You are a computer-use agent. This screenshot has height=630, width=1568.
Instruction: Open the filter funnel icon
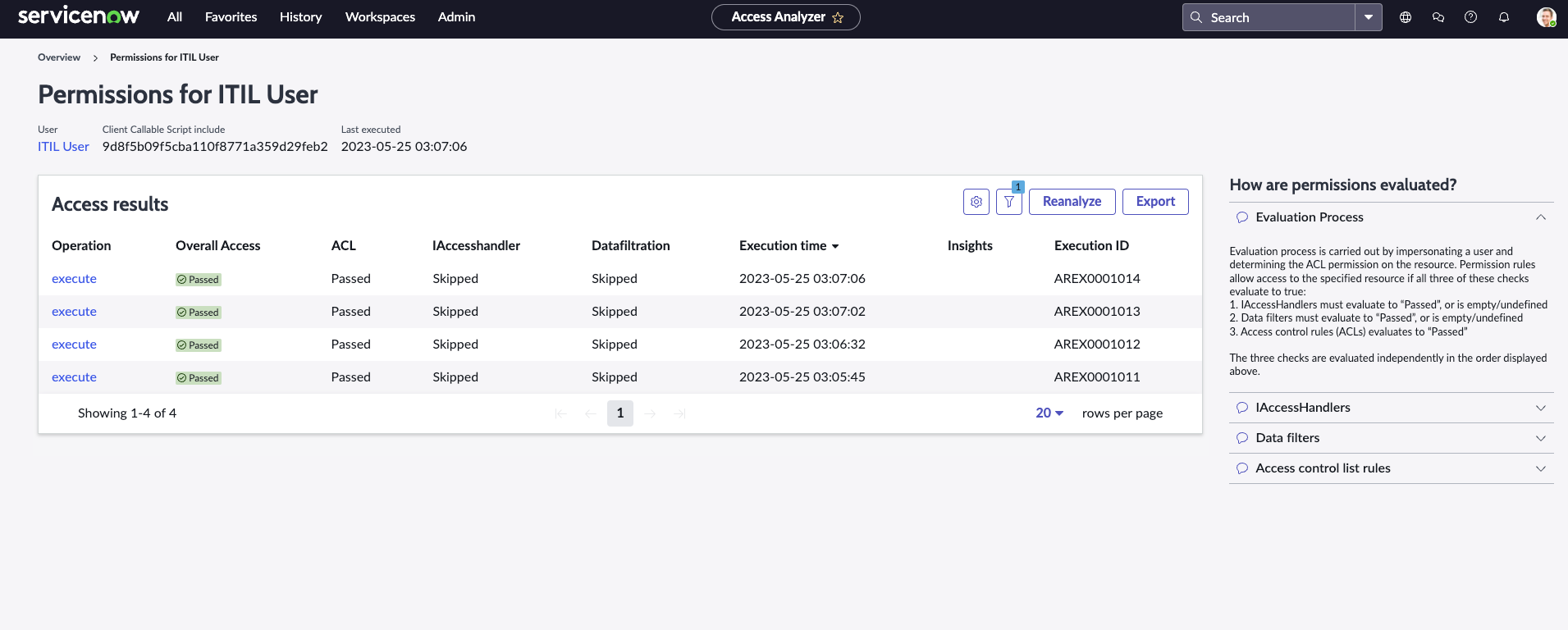(1009, 202)
